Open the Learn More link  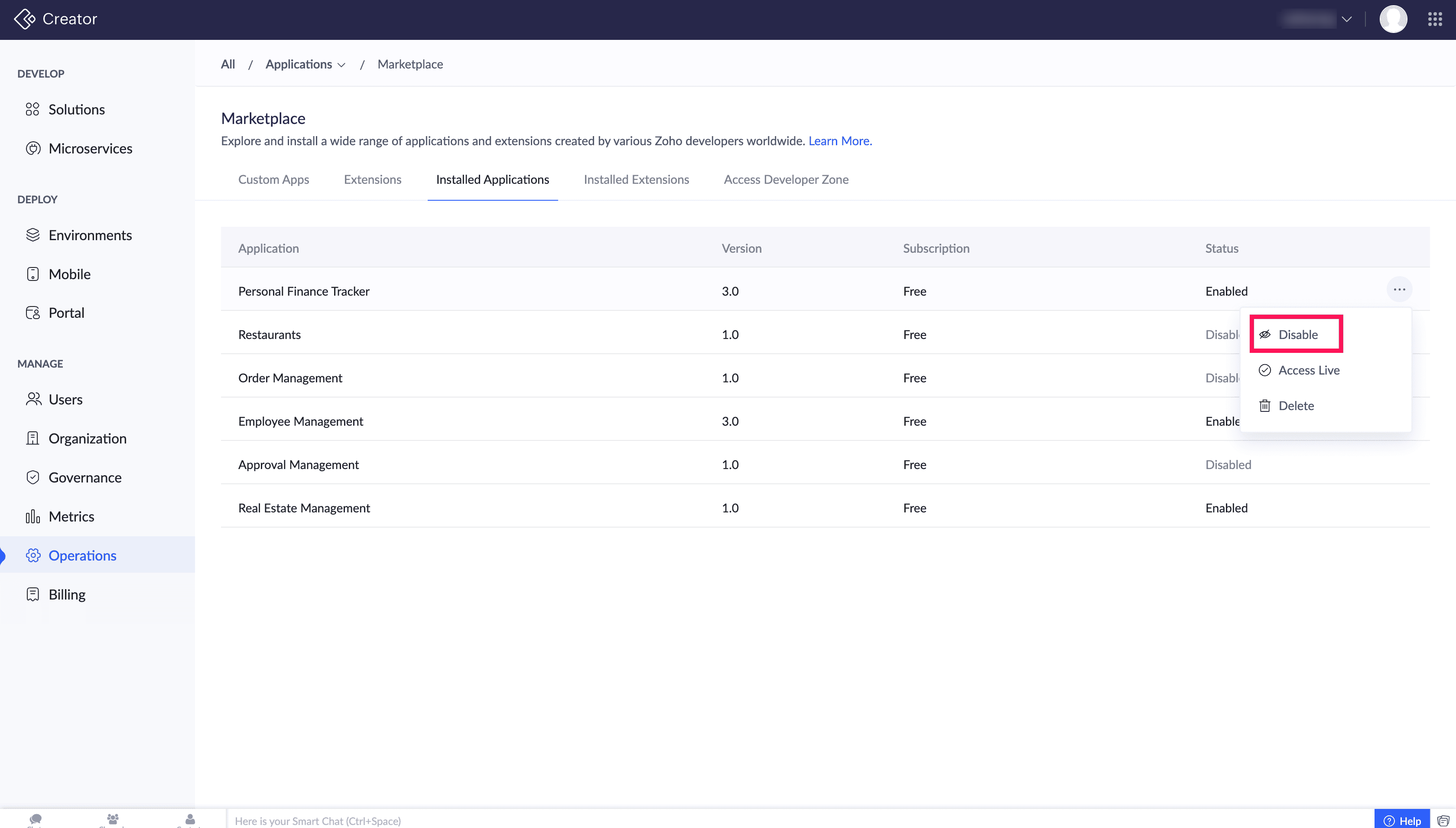[x=839, y=141]
